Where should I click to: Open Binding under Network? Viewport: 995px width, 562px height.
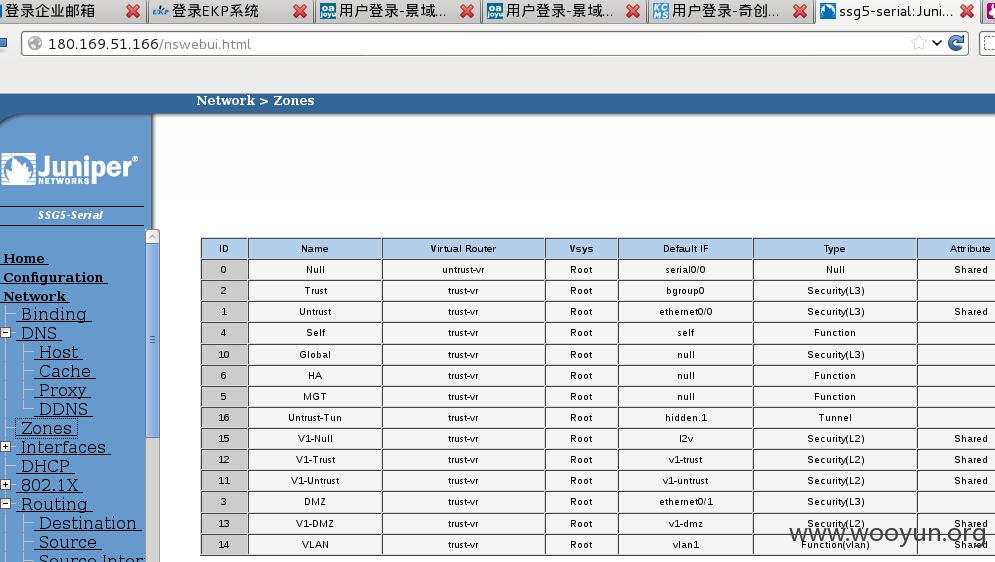(55, 314)
